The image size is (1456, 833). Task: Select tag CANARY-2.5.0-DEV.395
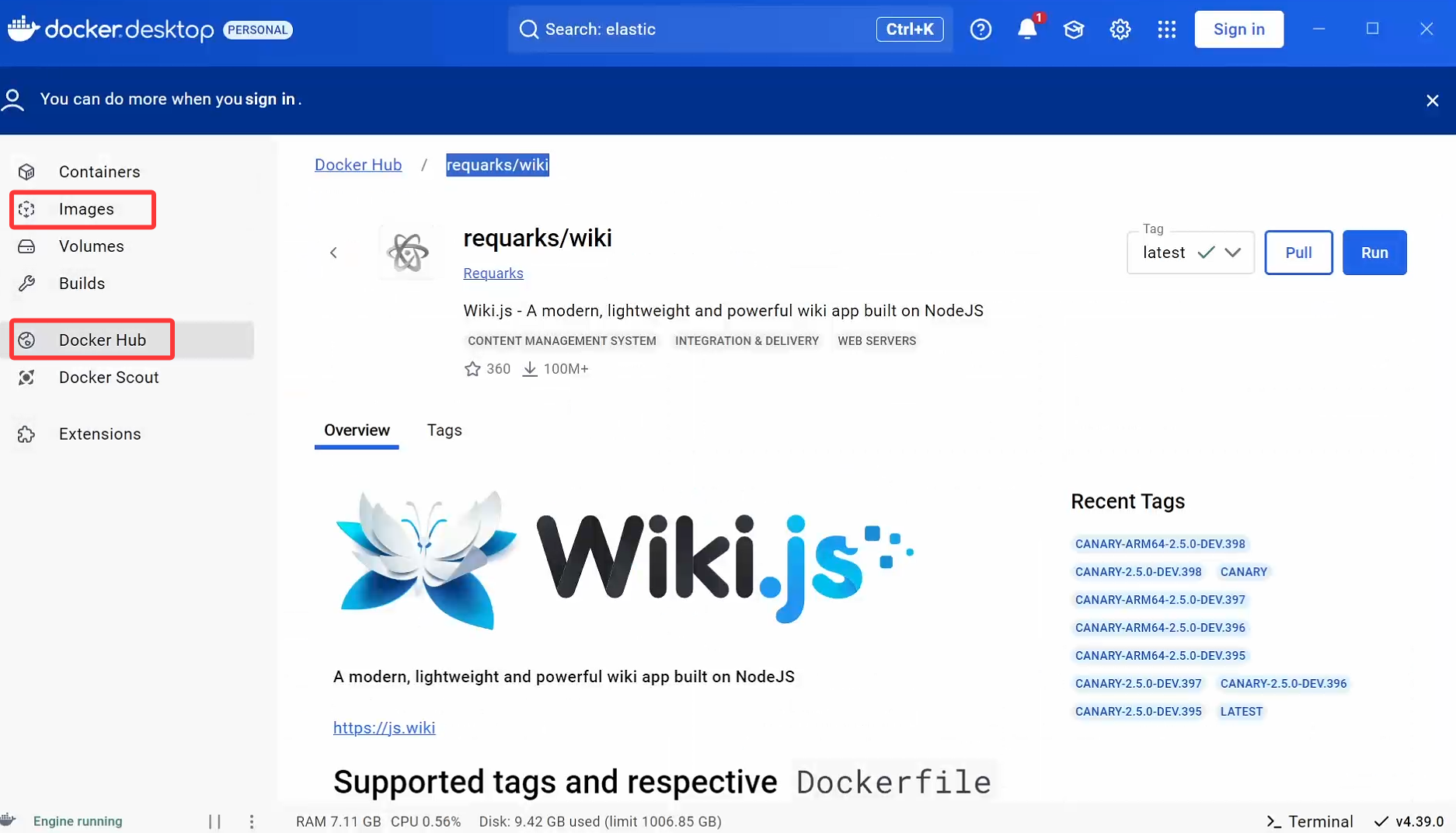point(1138,712)
